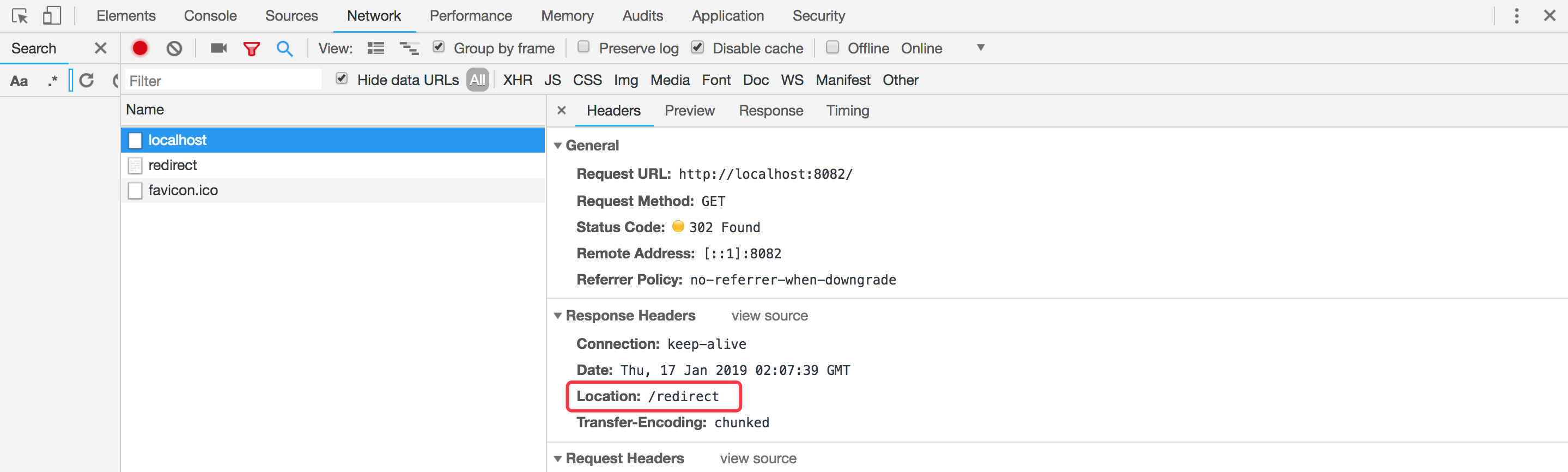This screenshot has height=472, width=1568.
Task: Toggle the Group by frame checkbox
Action: coord(438,47)
